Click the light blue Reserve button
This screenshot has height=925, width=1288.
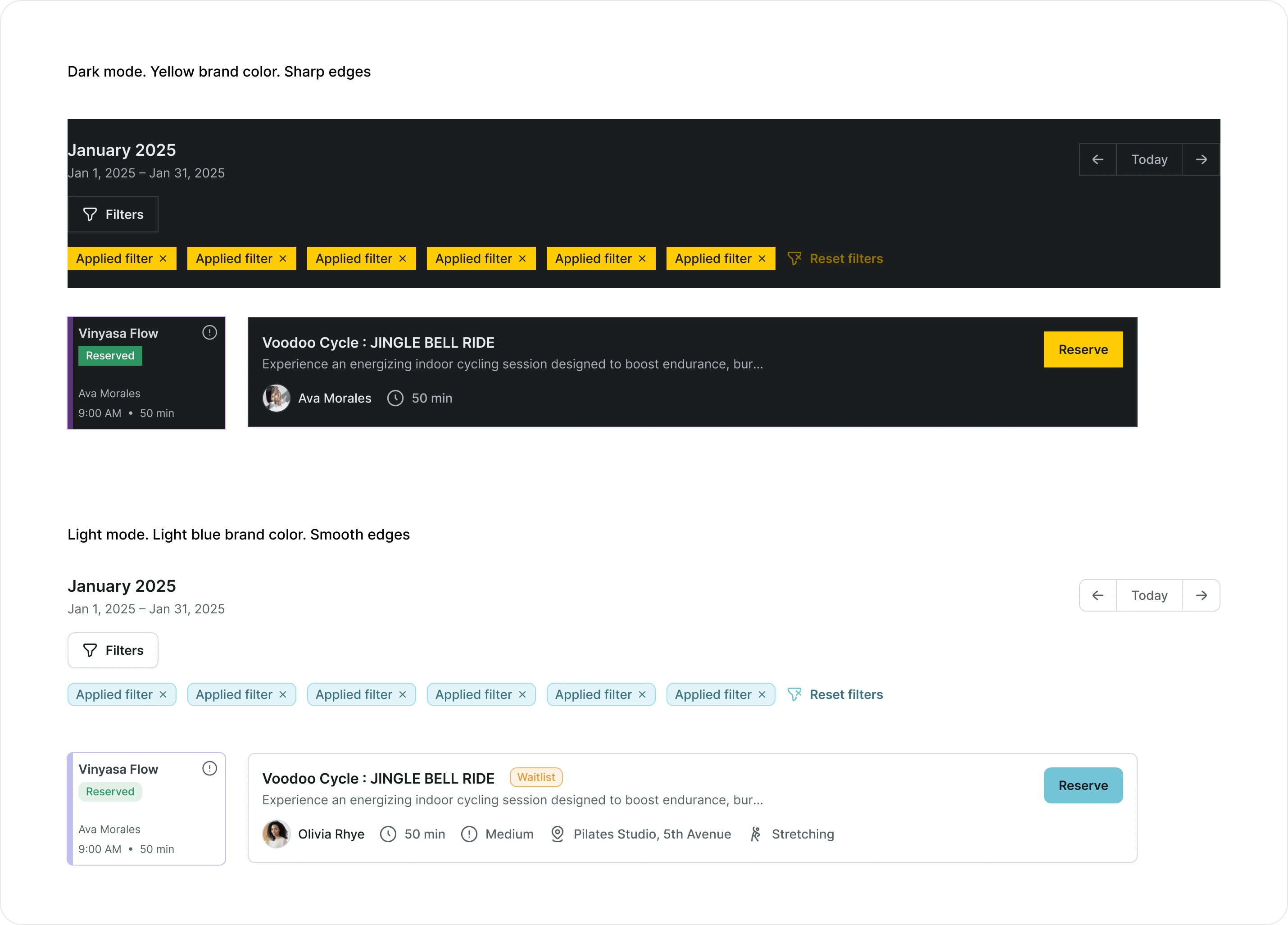(1083, 785)
